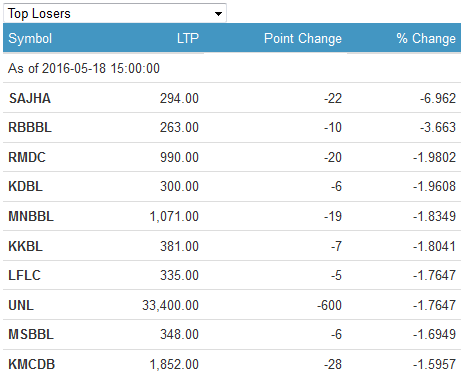The width and height of the screenshot is (462, 376).
Task: Click the UNL price 33,400.00
Action: 170,305
